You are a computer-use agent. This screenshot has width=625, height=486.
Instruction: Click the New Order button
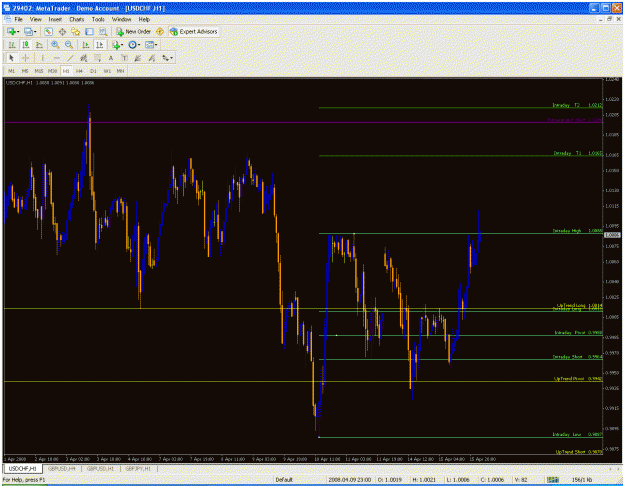coord(134,31)
